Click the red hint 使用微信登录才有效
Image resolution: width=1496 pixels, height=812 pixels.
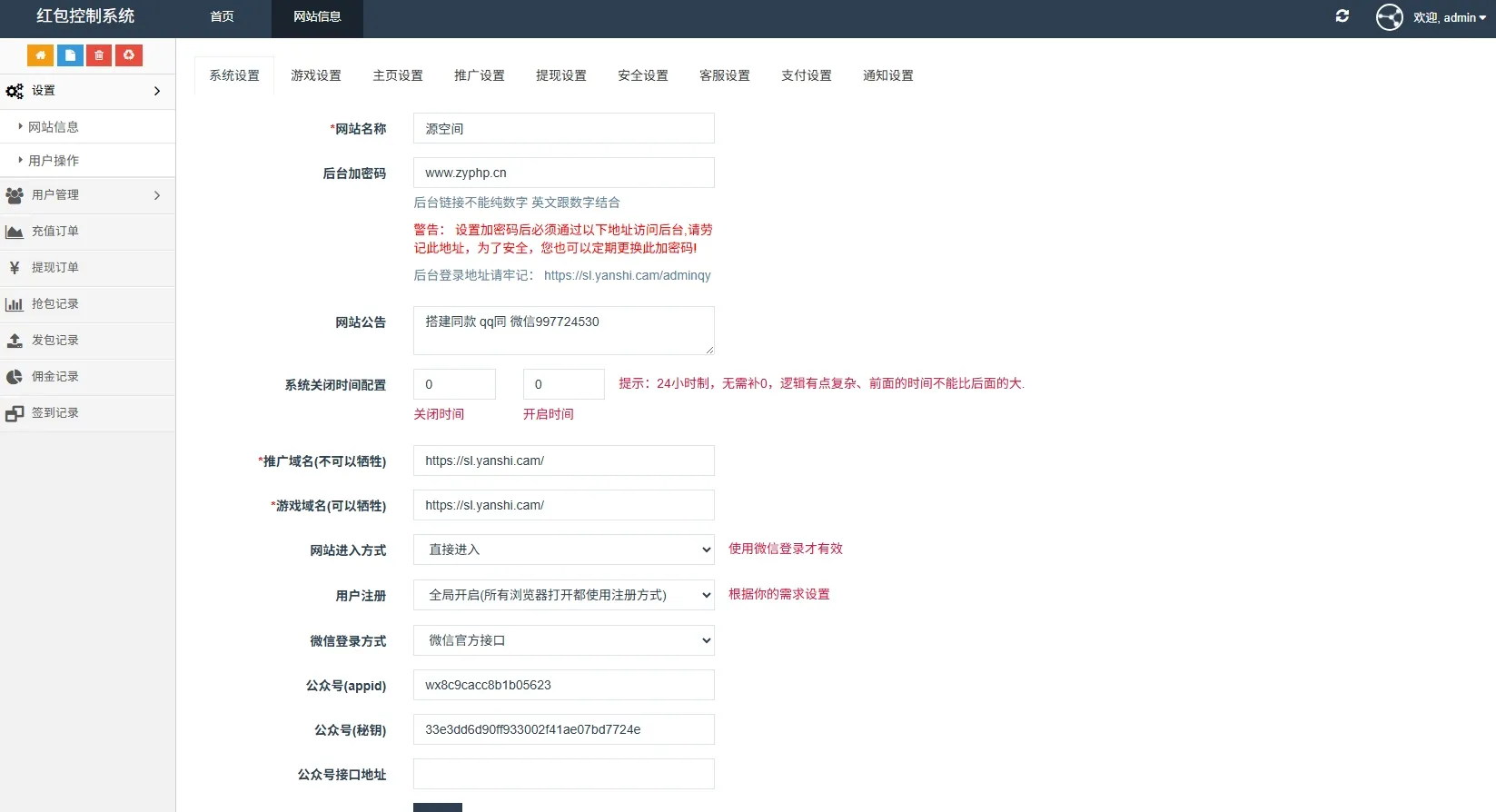pyautogui.click(x=786, y=549)
